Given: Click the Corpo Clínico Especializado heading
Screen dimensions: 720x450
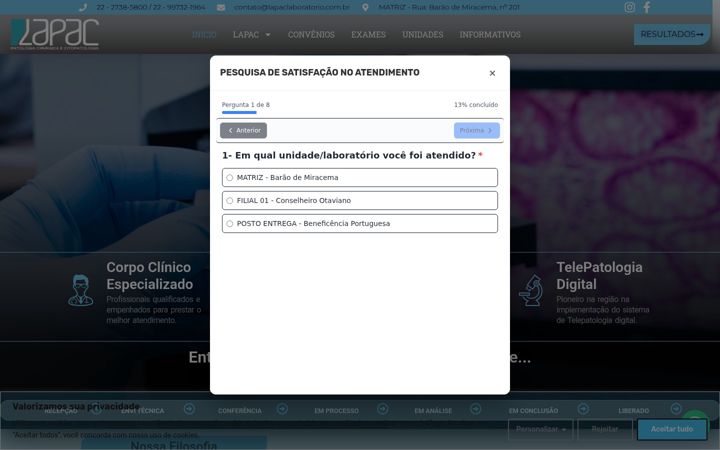Looking at the screenshot, I should click(150, 276).
